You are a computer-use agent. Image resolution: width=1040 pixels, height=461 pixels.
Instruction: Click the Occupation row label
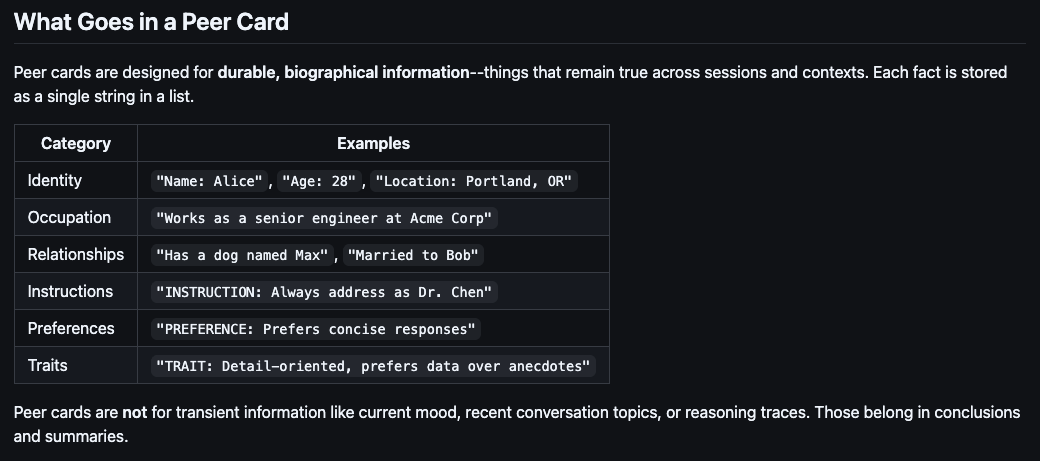point(69,218)
